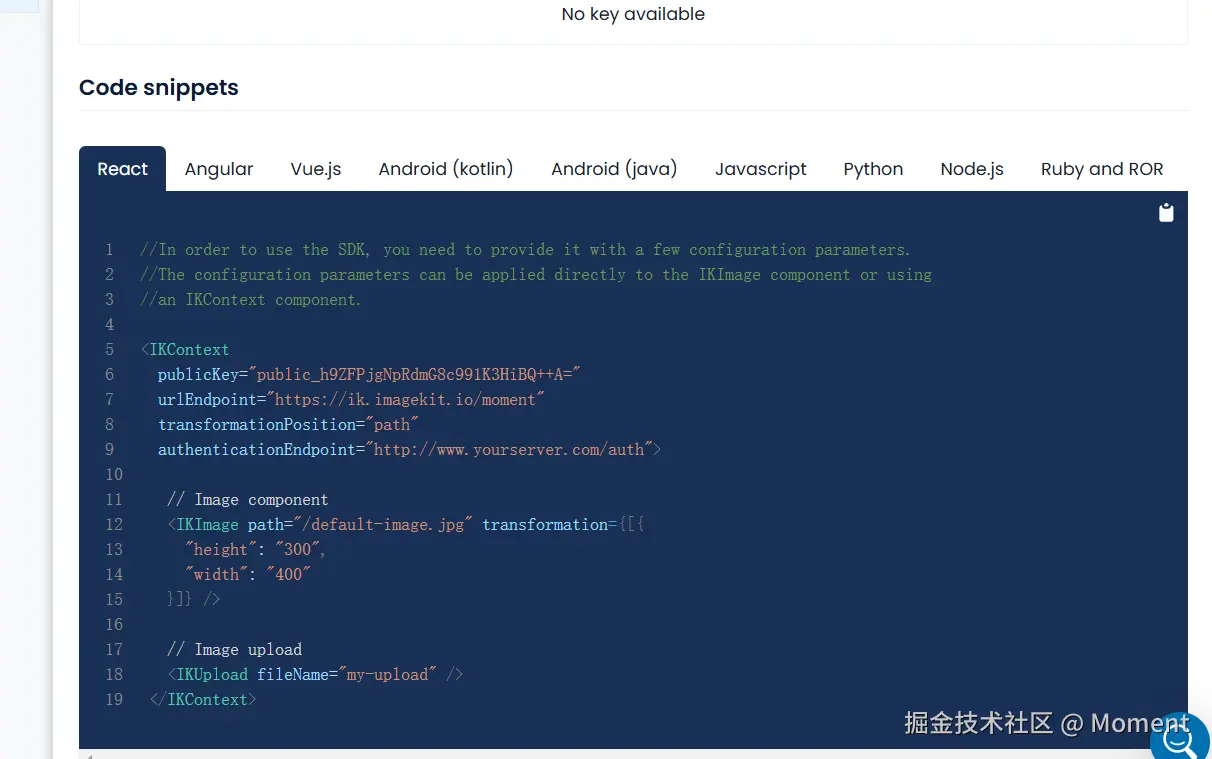Open the Python snippet tab
This screenshot has width=1212, height=759.
tap(873, 169)
